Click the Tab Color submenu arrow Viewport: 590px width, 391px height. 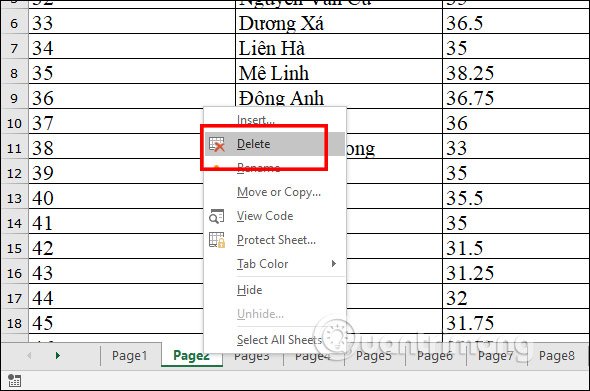click(333, 263)
